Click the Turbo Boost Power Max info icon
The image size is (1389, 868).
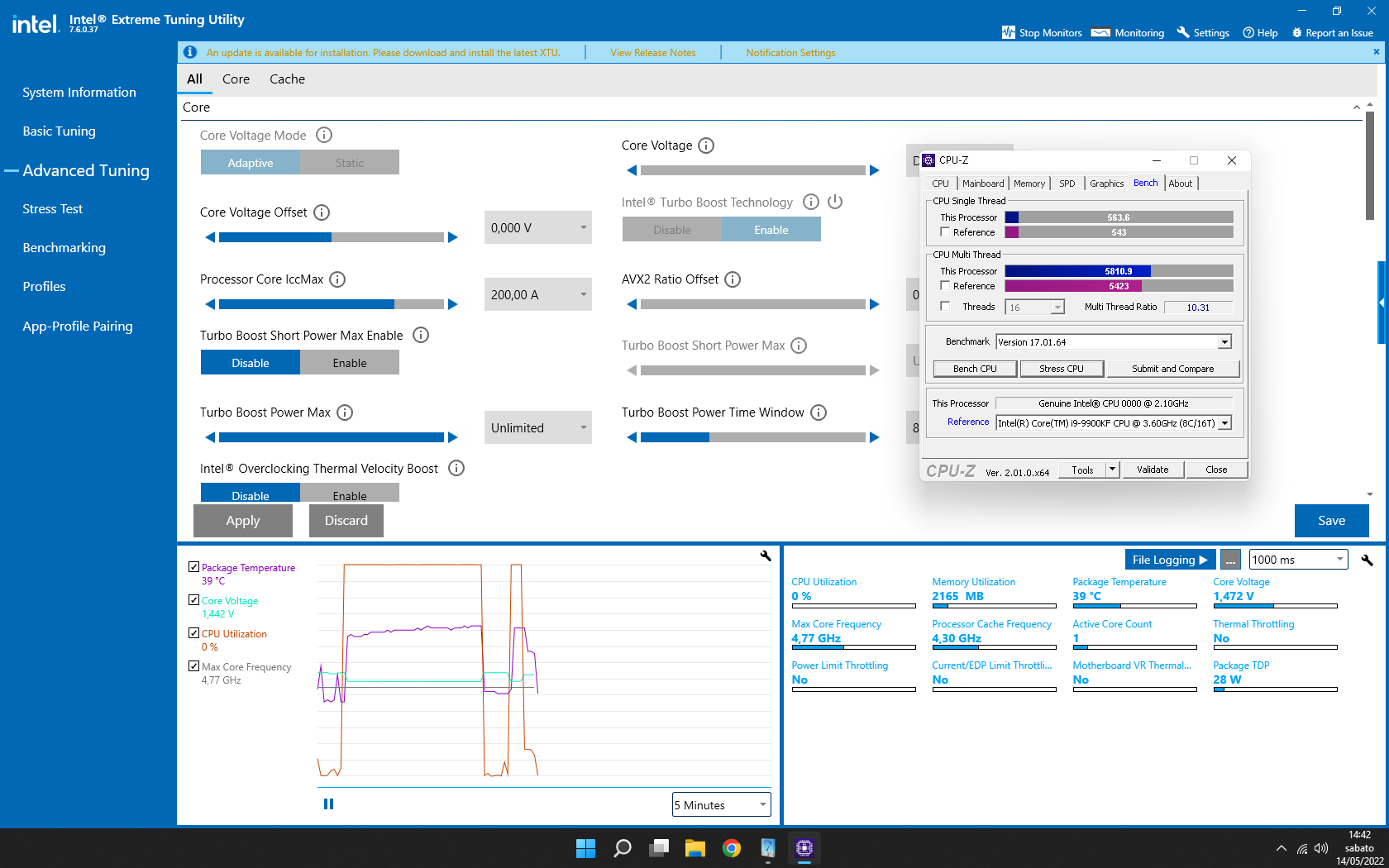point(345,413)
